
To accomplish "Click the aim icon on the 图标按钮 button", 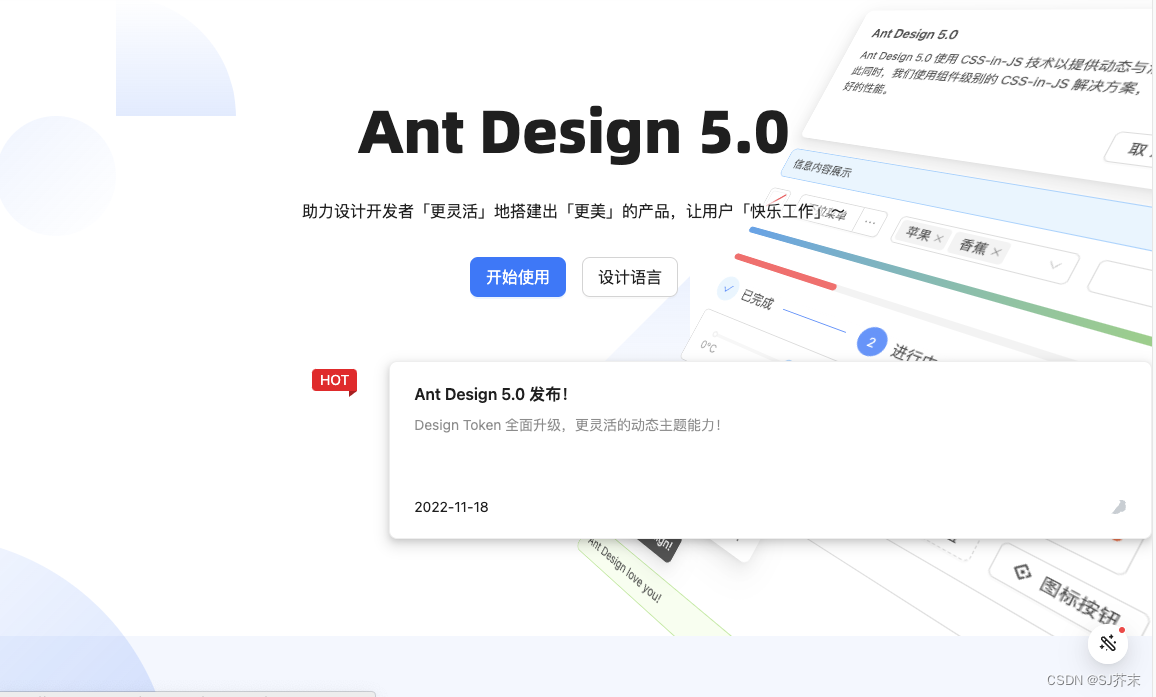I will point(1023,572).
